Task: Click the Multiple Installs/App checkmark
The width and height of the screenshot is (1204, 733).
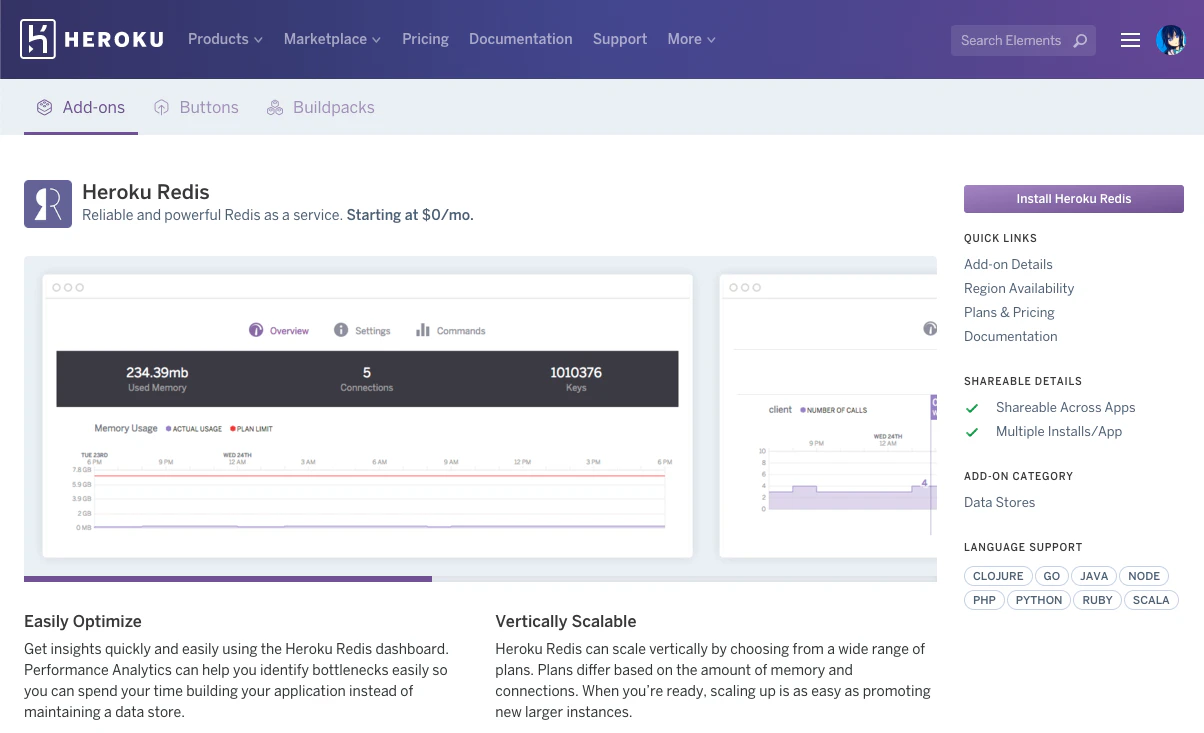Action: tap(971, 432)
